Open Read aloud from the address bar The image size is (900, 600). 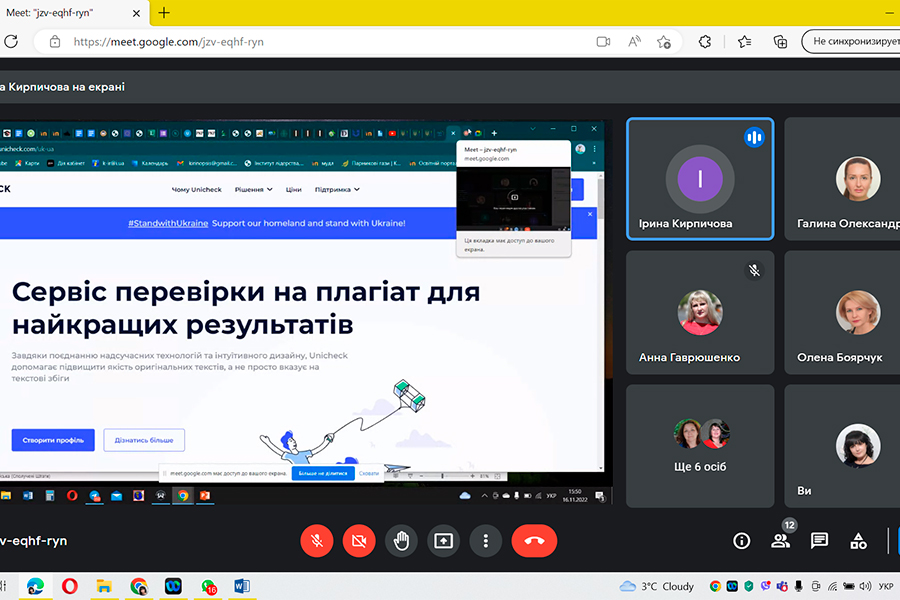pyautogui.click(x=634, y=41)
